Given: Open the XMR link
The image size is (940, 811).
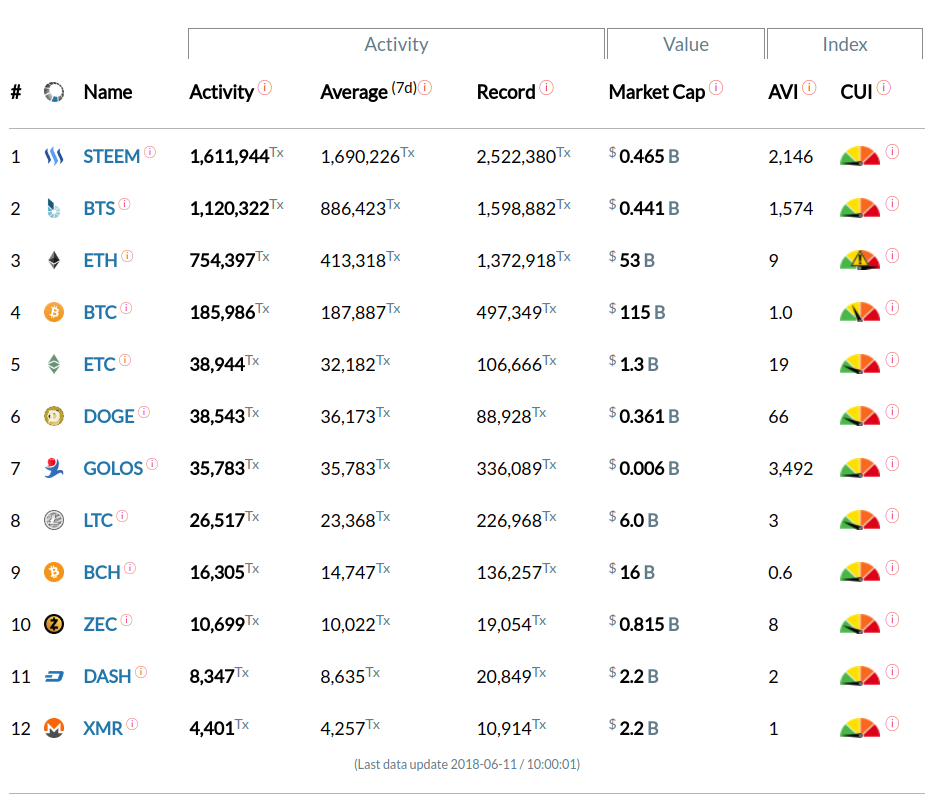Looking at the screenshot, I should (103, 728).
